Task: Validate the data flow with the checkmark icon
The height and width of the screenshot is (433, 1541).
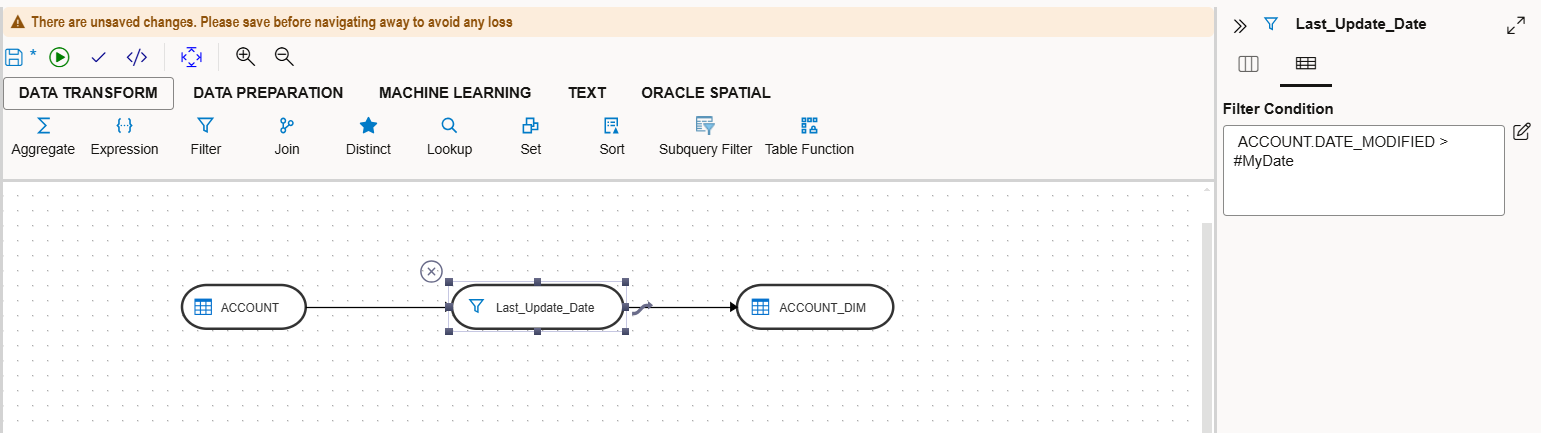Action: [x=98, y=57]
